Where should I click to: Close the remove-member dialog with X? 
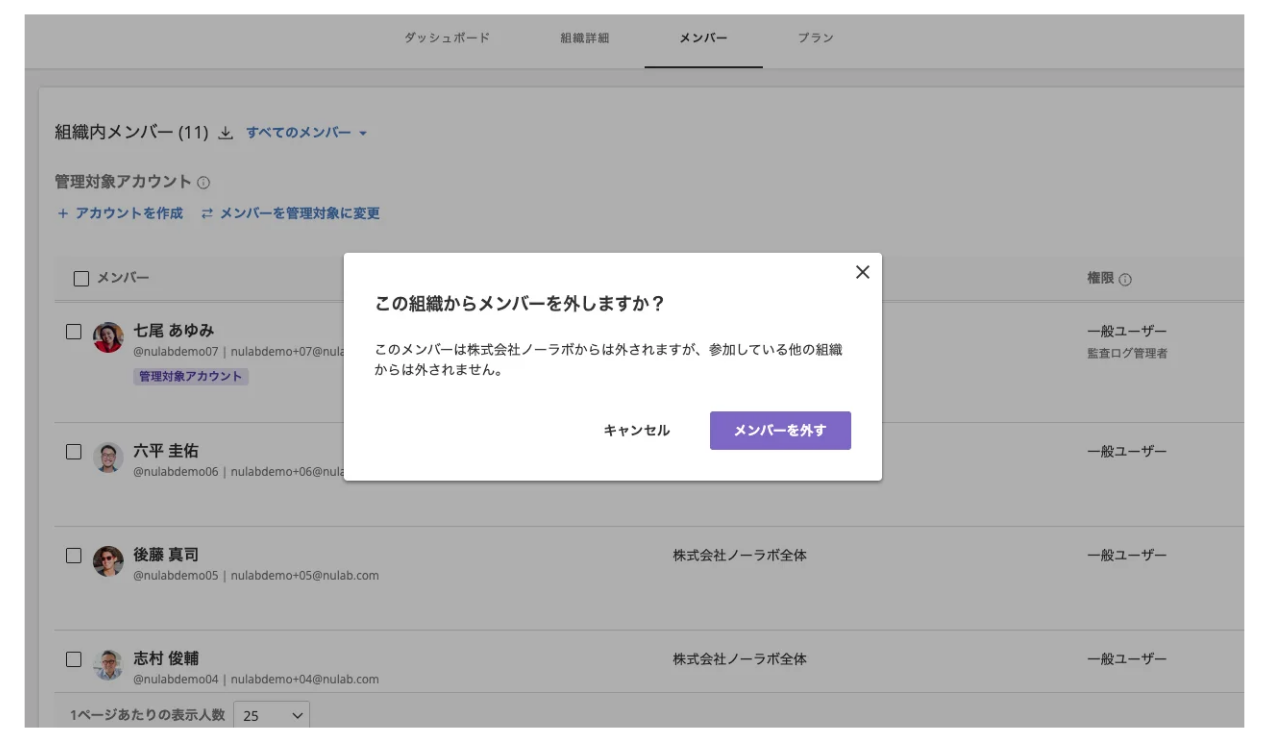click(863, 272)
